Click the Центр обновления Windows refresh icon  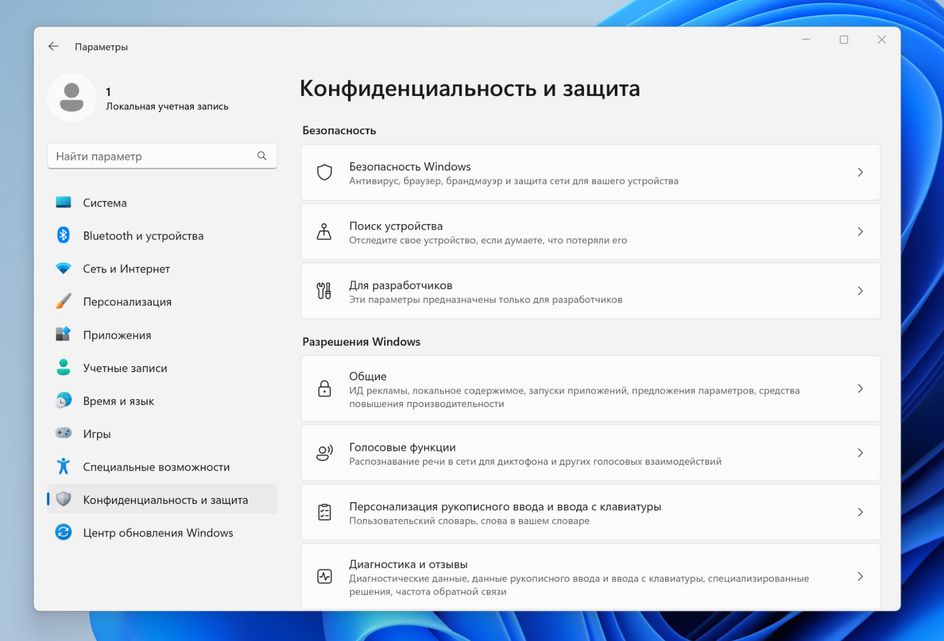pos(63,532)
